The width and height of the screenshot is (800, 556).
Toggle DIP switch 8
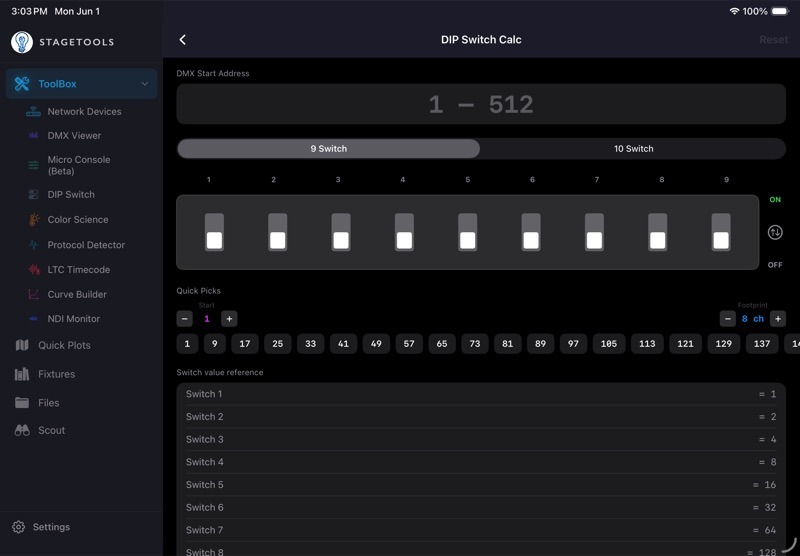[x=658, y=232]
